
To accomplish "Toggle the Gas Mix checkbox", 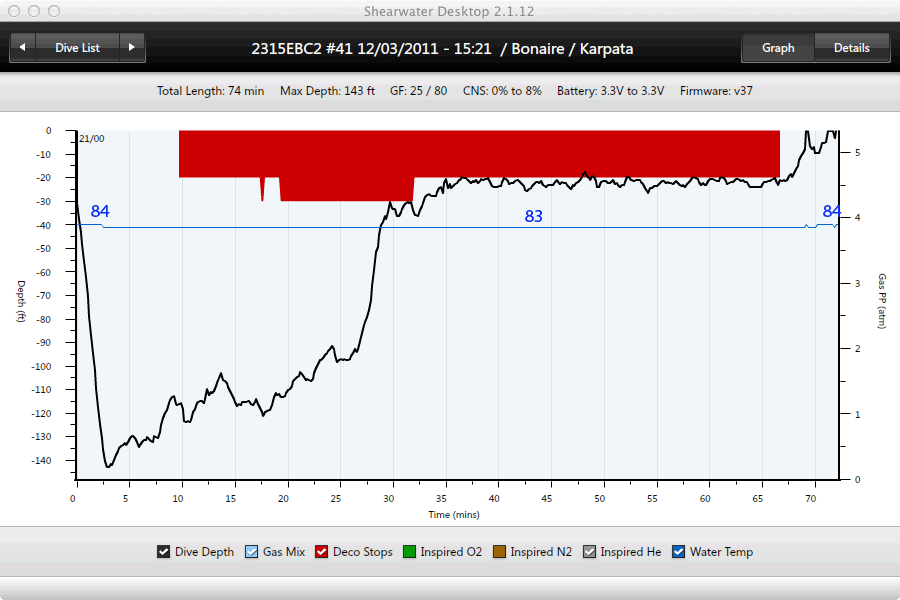I will coord(252,552).
